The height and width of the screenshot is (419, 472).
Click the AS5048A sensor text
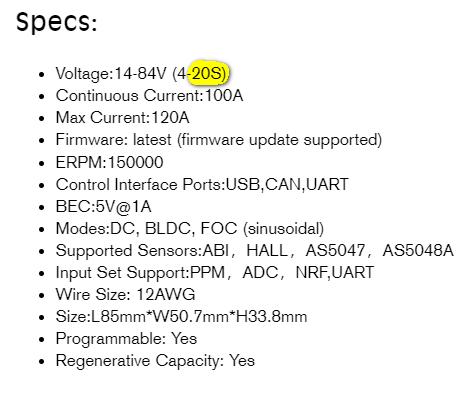tap(418, 251)
